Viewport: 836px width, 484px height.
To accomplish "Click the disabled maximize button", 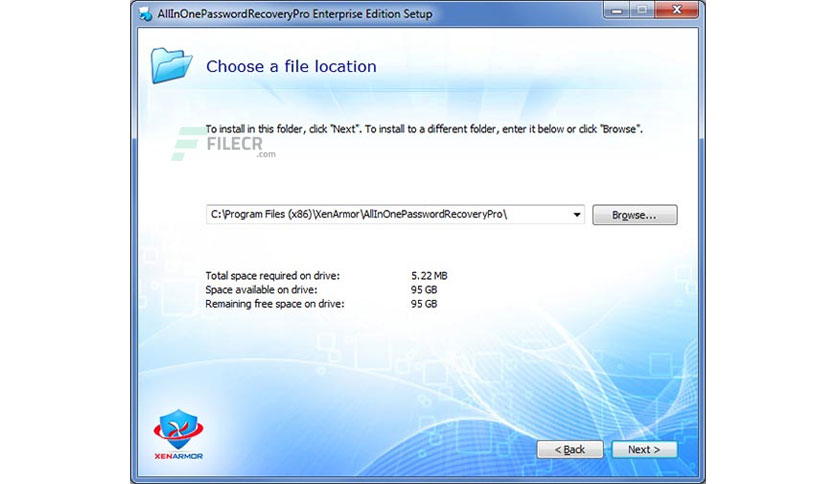I will 642,10.
